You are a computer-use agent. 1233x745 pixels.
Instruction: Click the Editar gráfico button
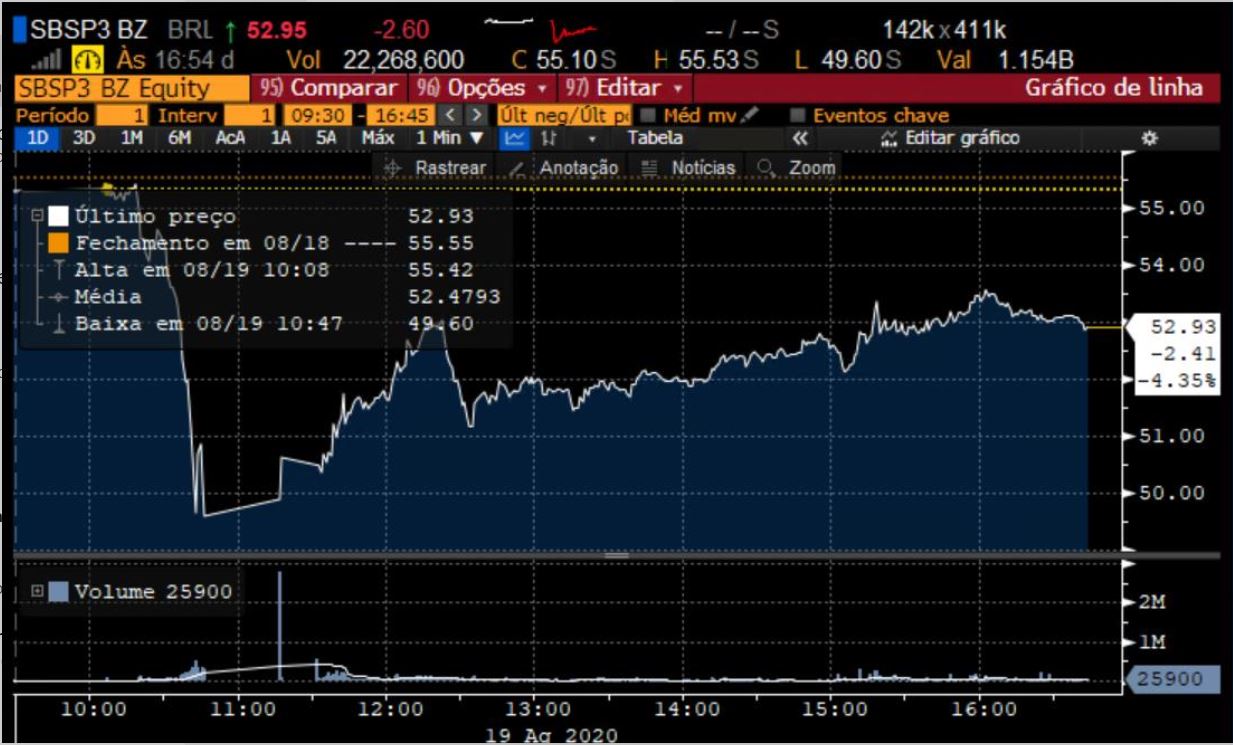(950, 138)
